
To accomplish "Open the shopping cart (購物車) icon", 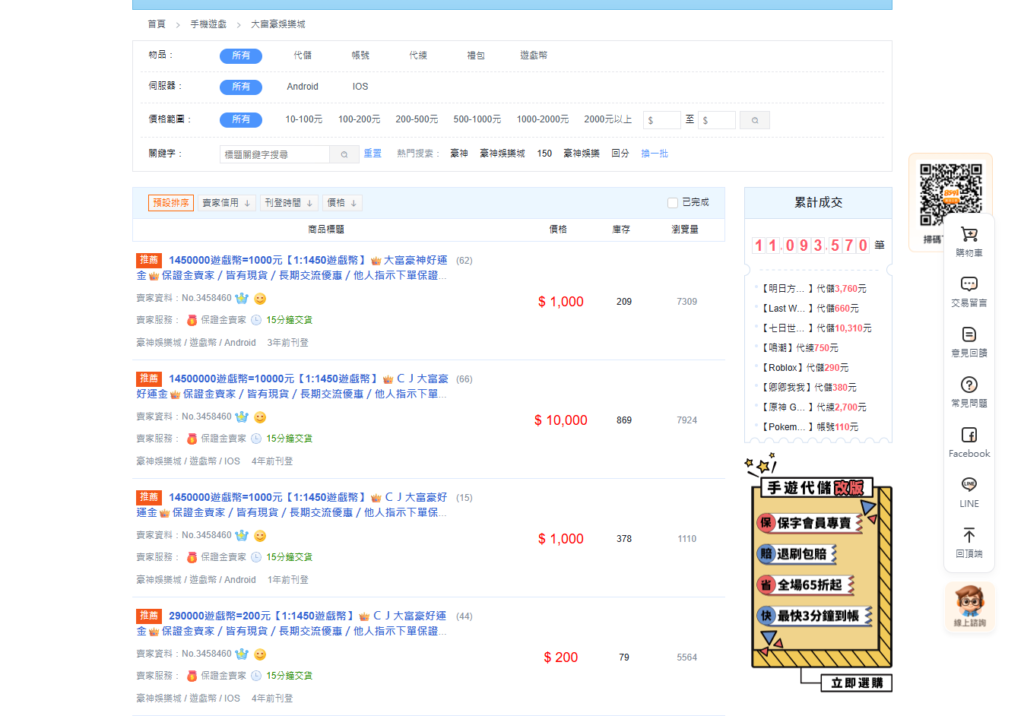I will pyautogui.click(x=968, y=235).
